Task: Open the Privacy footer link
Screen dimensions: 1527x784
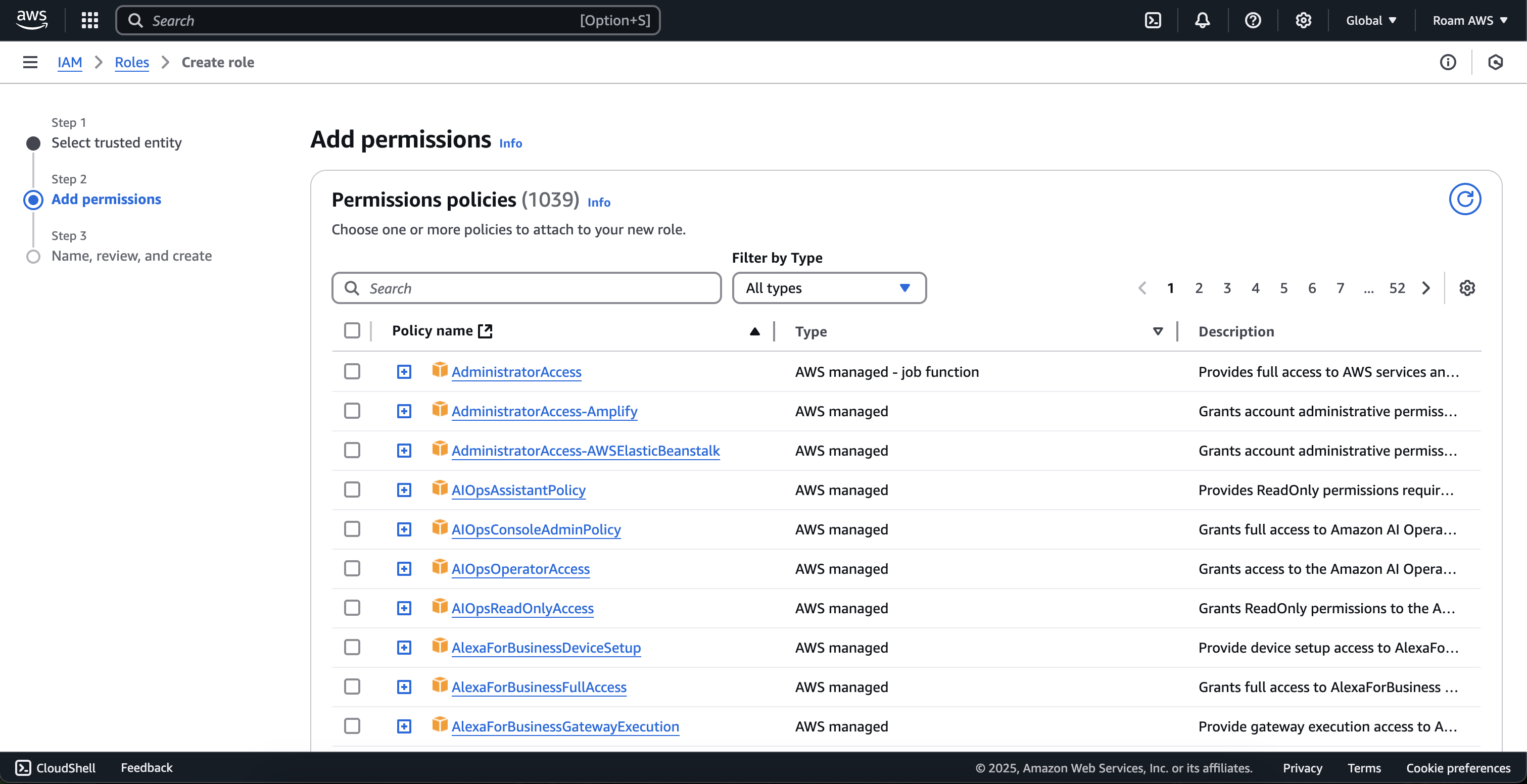Action: (1302, 768)
